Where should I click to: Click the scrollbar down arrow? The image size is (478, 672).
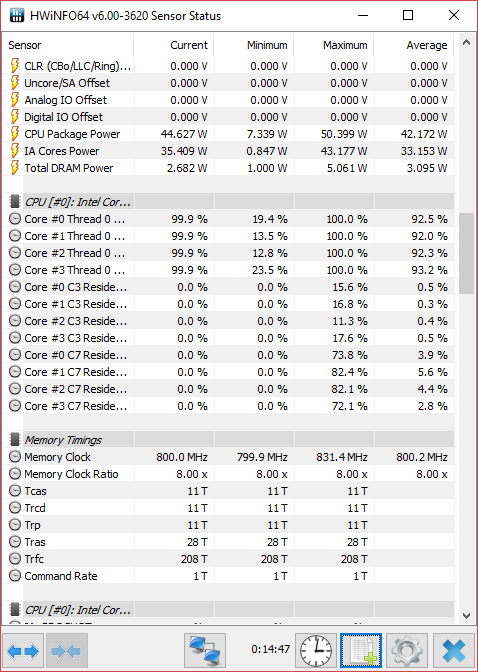click(x=466, y=616)
